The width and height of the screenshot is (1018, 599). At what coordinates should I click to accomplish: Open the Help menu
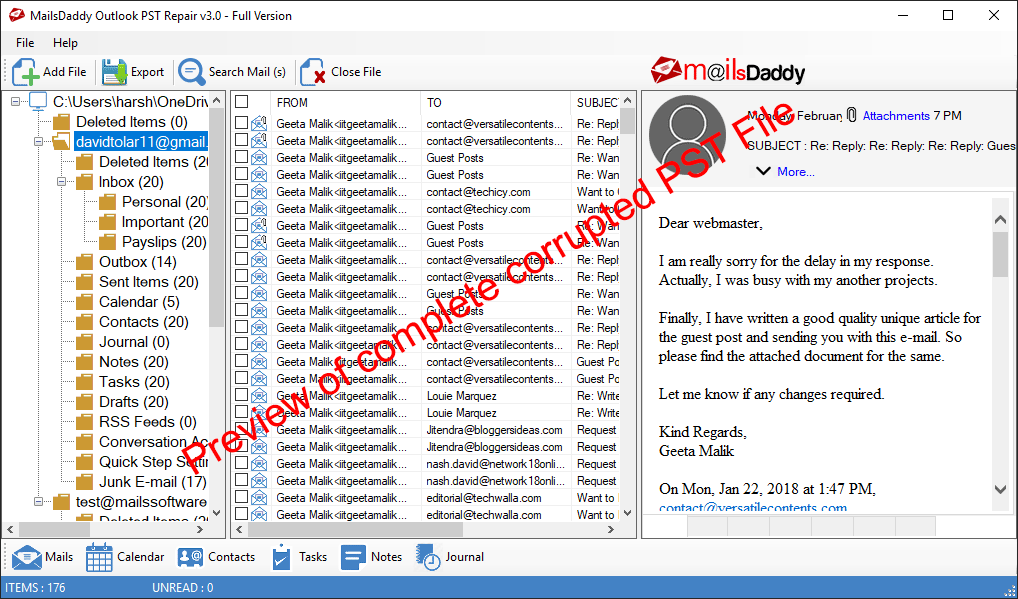(66, 43)
